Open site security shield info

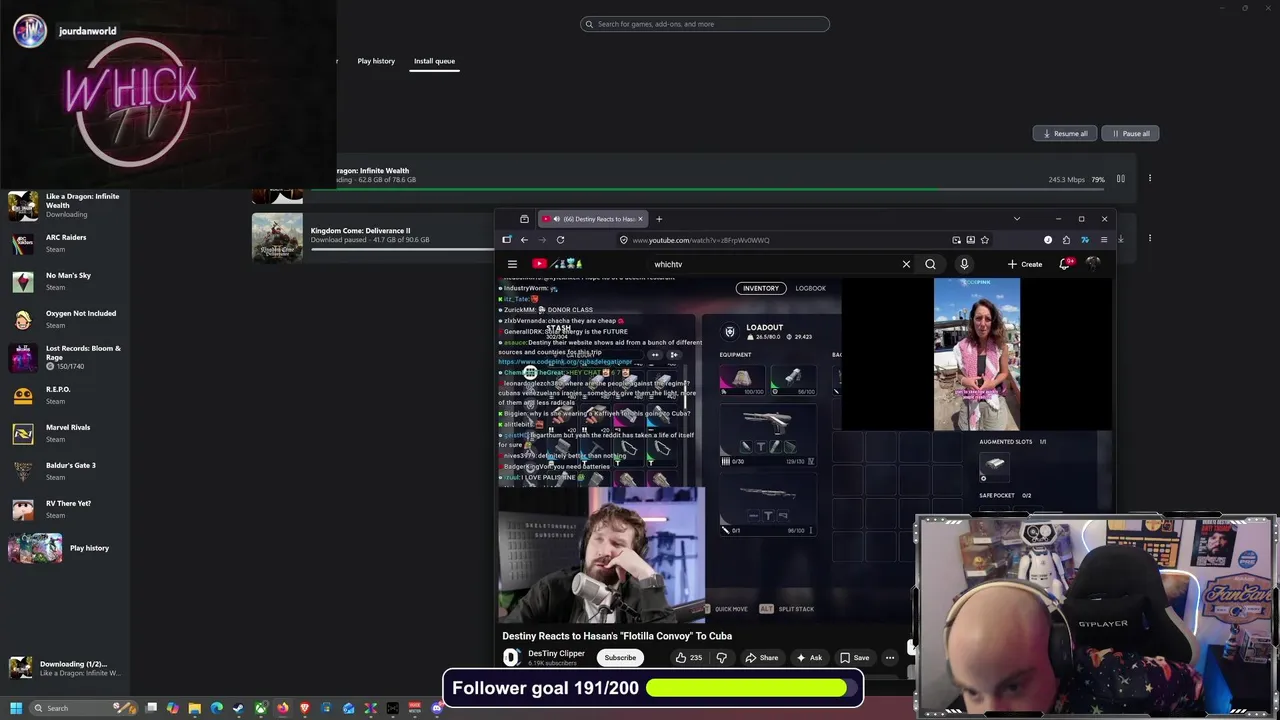click(x=623, y=240)
